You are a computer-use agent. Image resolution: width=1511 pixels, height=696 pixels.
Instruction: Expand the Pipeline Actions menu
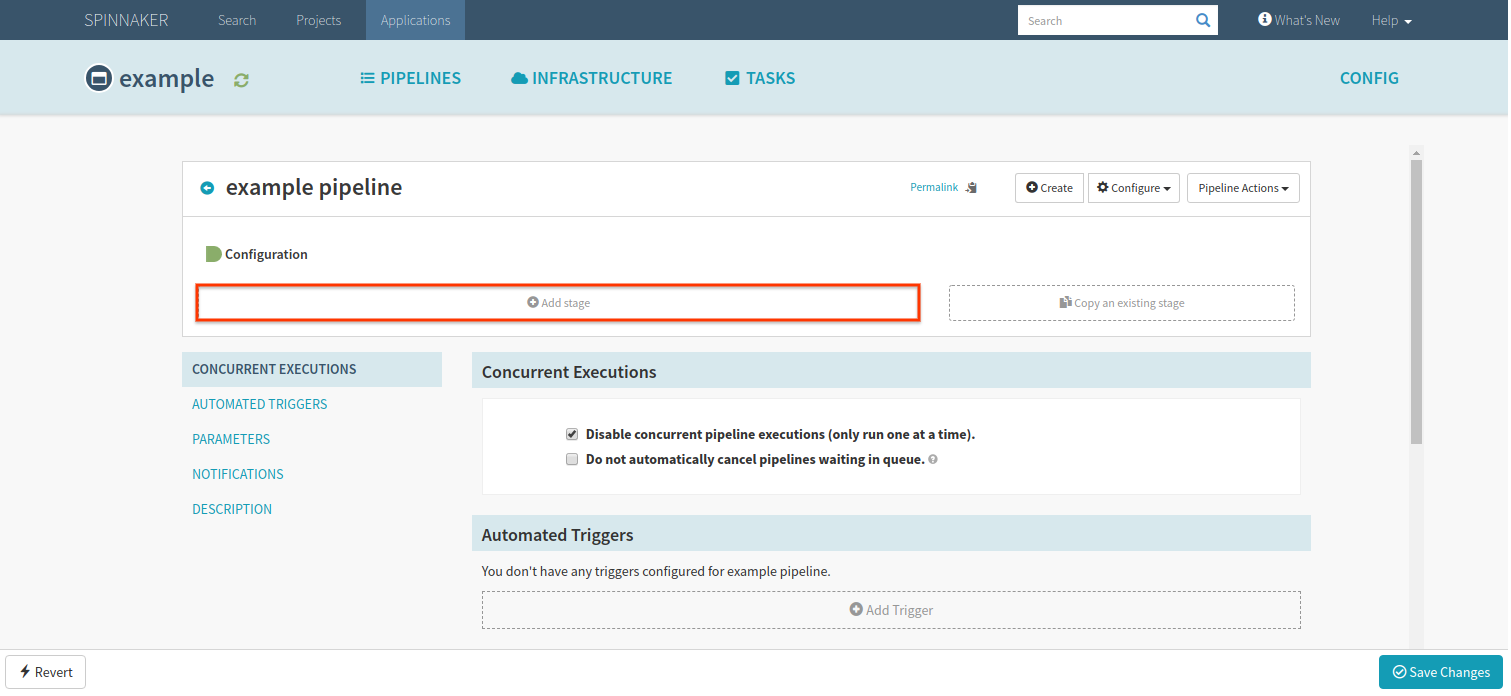(x=1243, y=188)
